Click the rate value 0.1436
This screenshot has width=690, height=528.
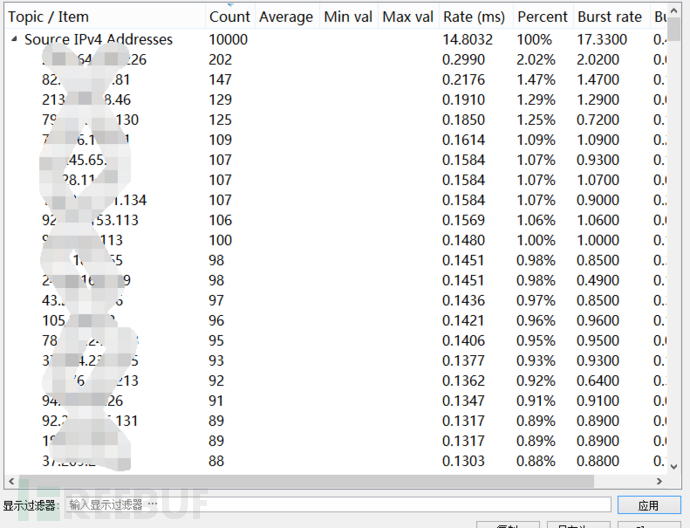click(x=463, y=301)
